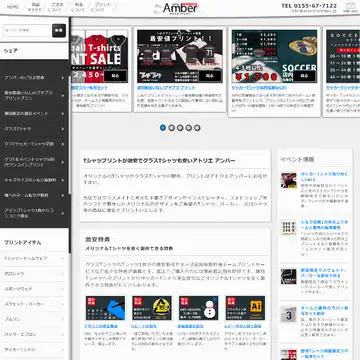Open the 商品 menu in the top bar
Viewport: 360px width, 360px height.
point(35,7)
